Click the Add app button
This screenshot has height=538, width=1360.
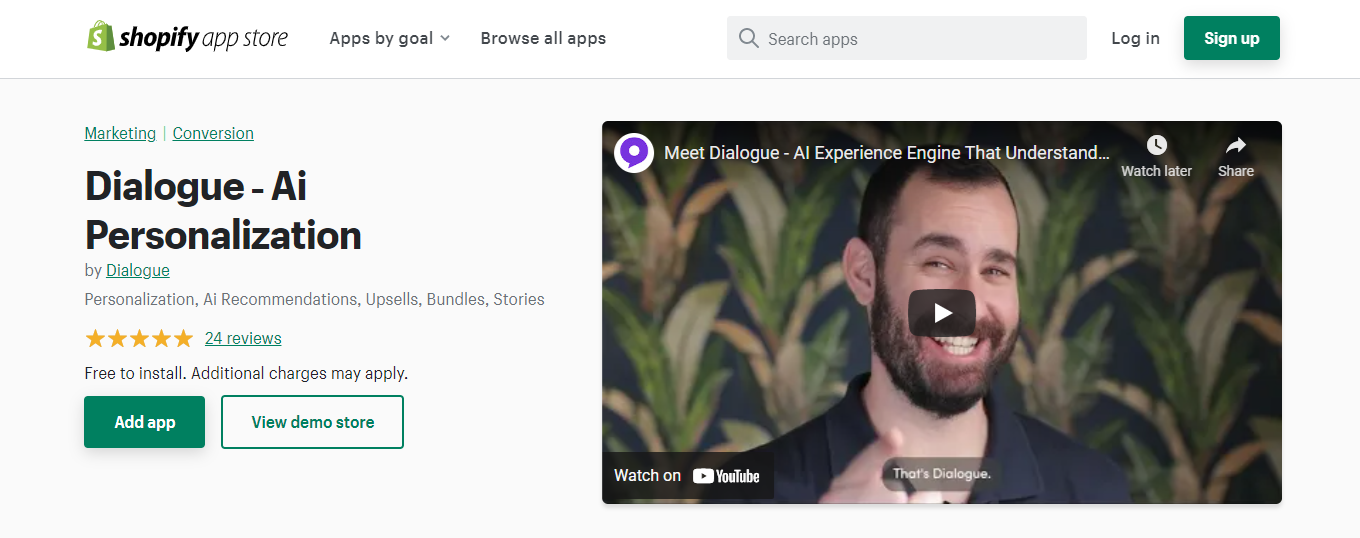[x=144, y=422]
